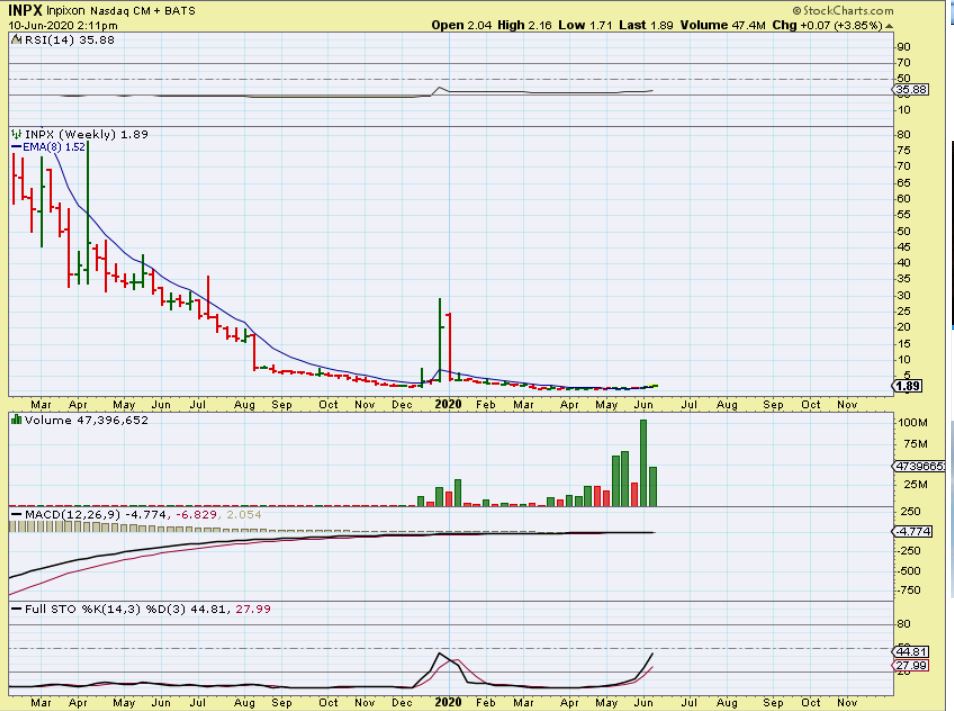Click the 2020 label on price axis

point(449,404)
